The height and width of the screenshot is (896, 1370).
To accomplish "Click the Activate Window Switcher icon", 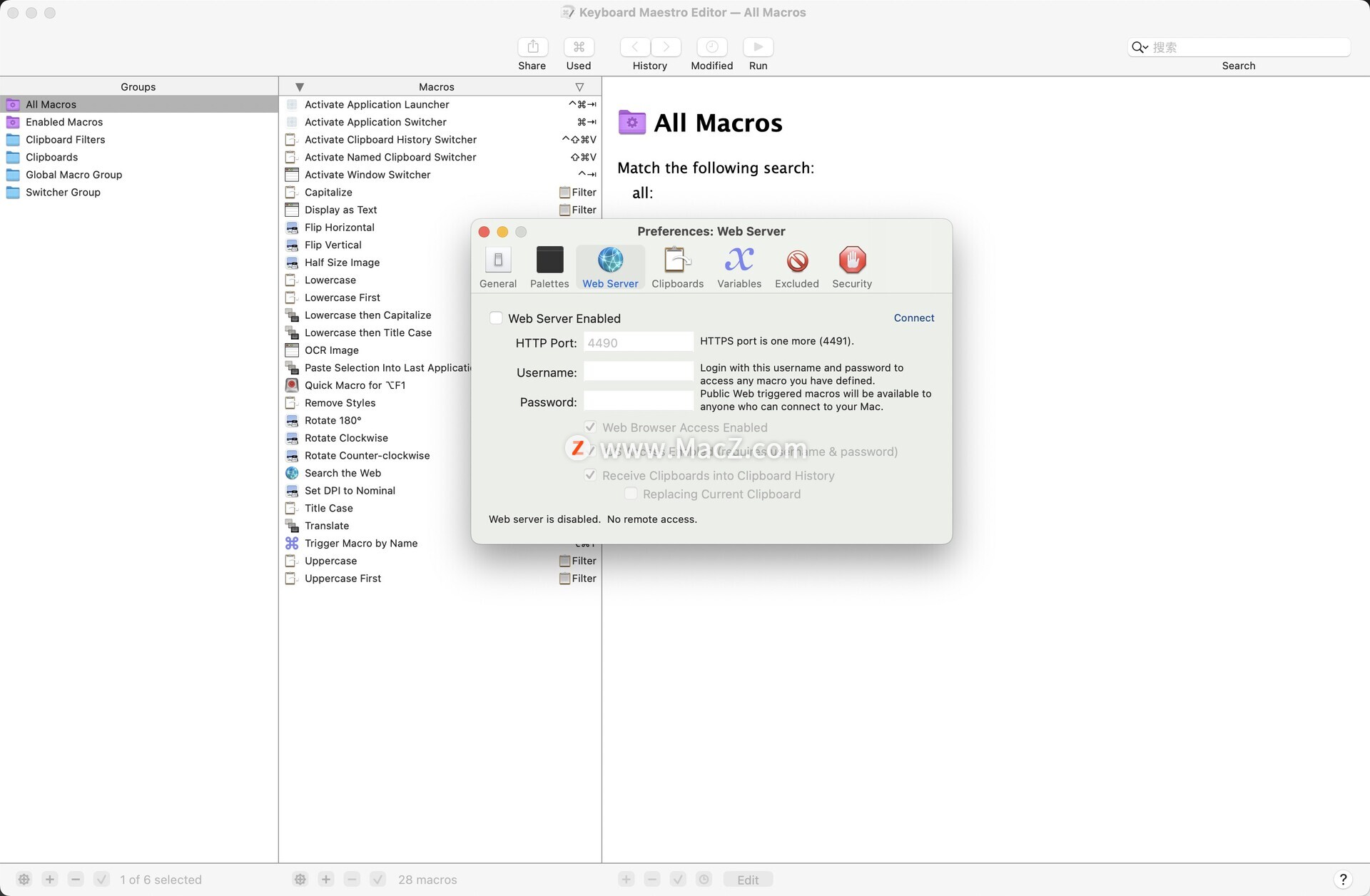I will coord(292,175).
